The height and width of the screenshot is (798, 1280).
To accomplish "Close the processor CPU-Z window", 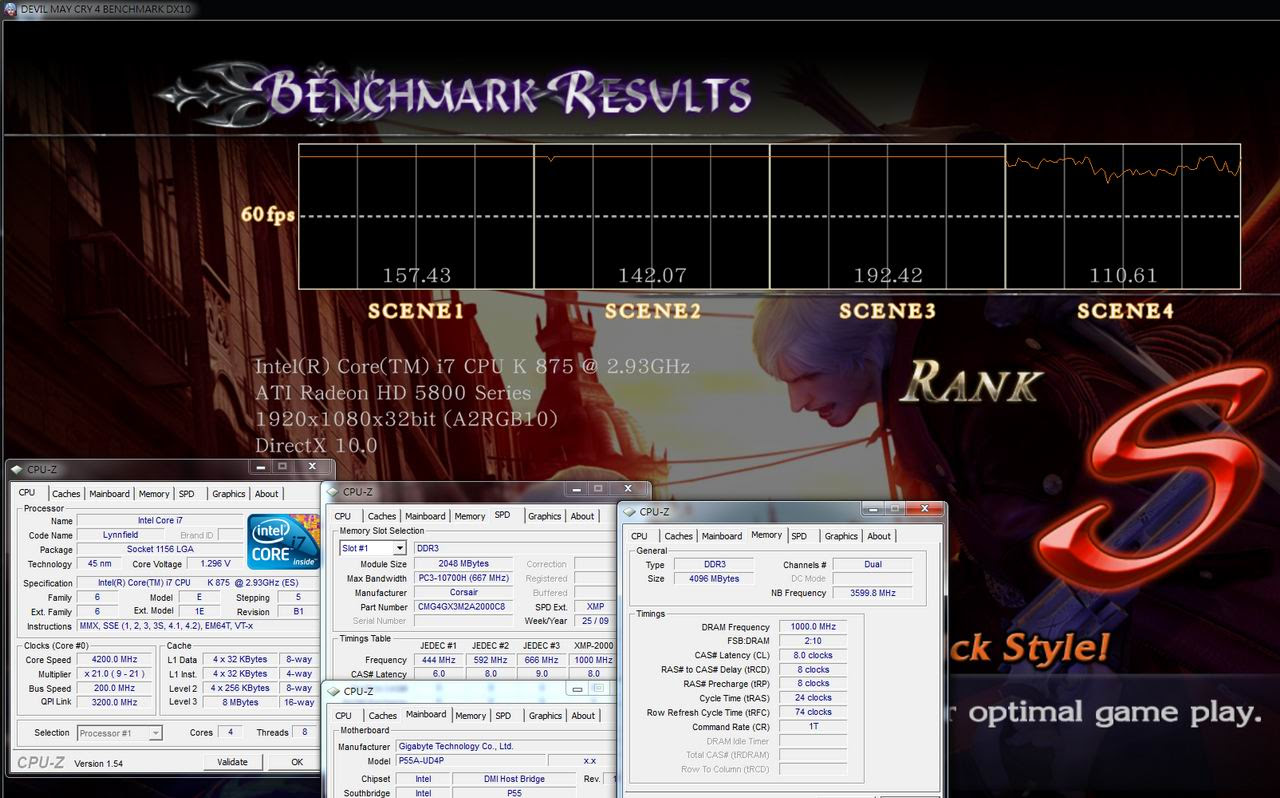I will pos(313,466).
